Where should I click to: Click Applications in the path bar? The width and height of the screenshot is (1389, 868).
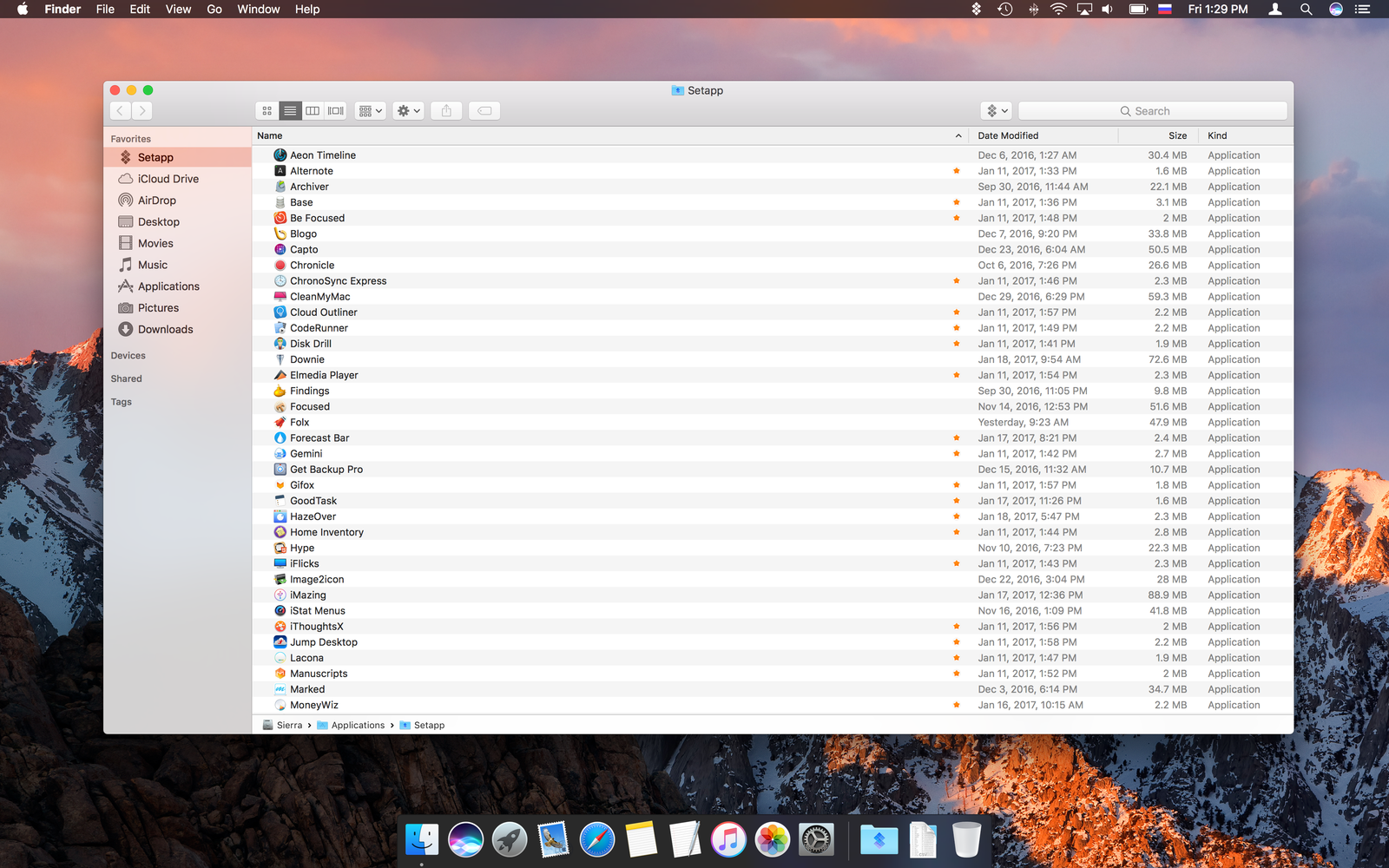351,726
